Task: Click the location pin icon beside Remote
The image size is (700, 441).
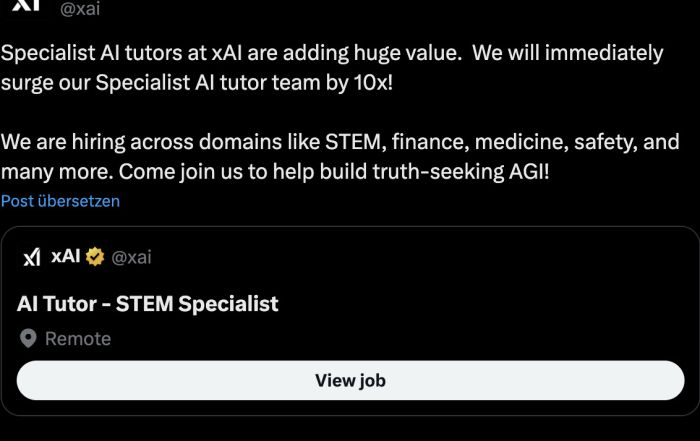Action: point(28,339)
